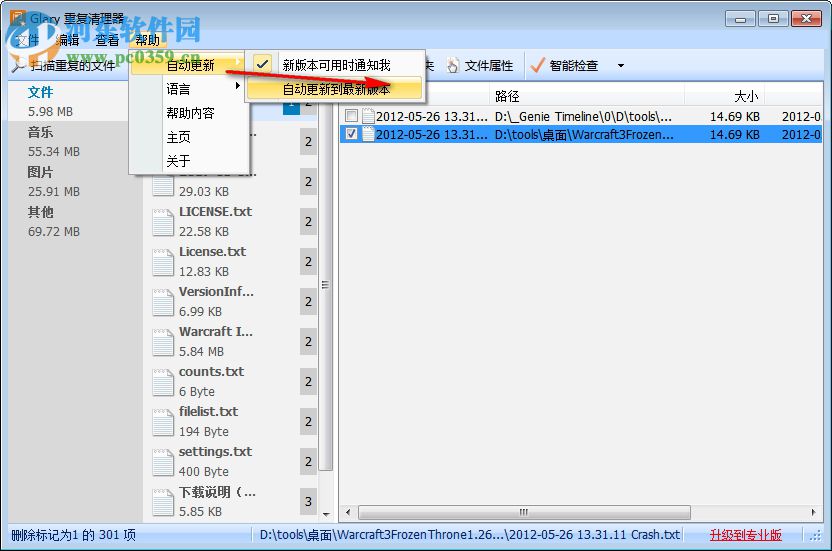Expand the 语言 submenu arrow
The image size is (832, 551).
pyautogui.click(x=238, y=85)
